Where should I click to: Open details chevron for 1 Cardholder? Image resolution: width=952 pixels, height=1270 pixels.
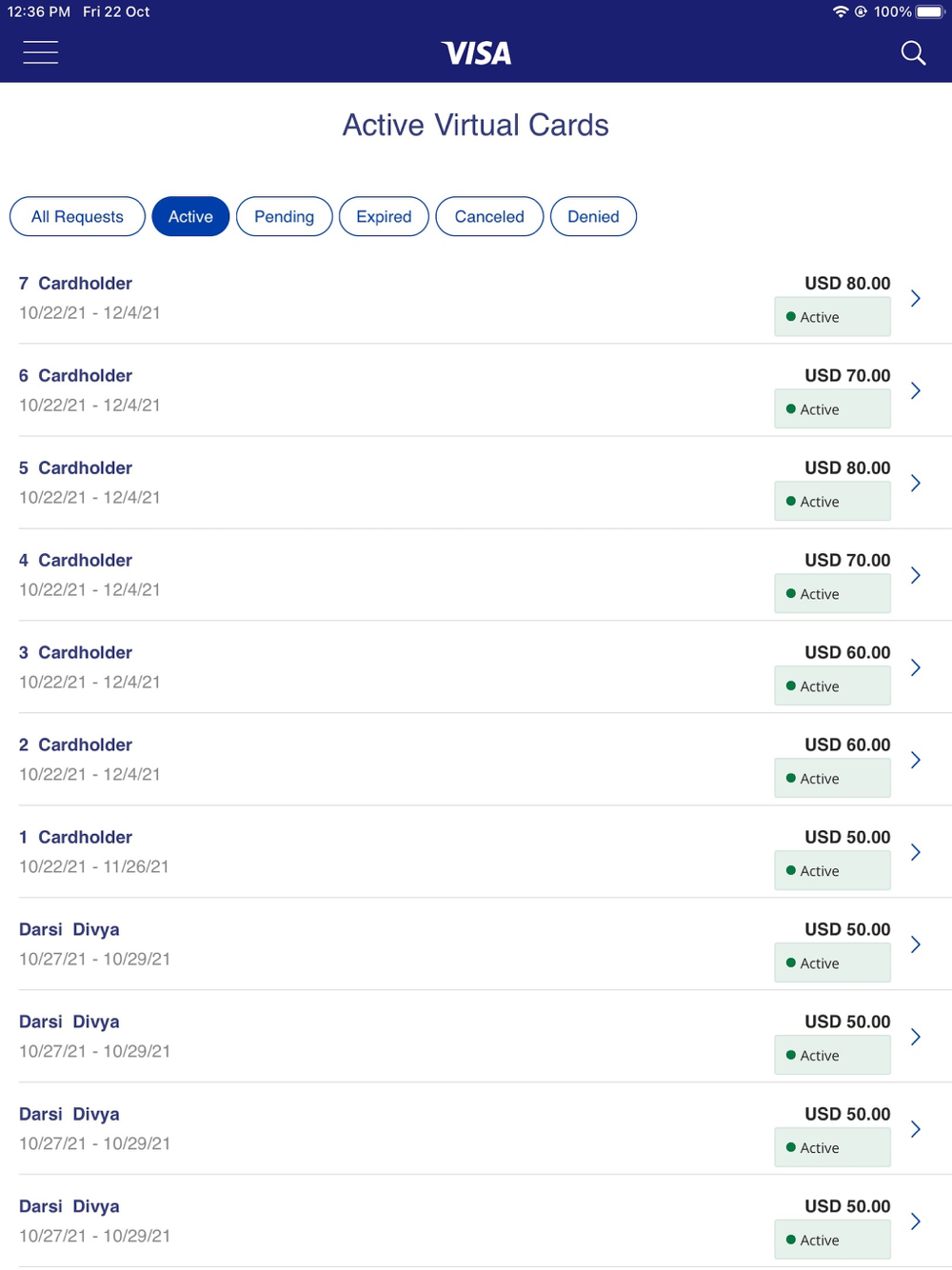915,852
